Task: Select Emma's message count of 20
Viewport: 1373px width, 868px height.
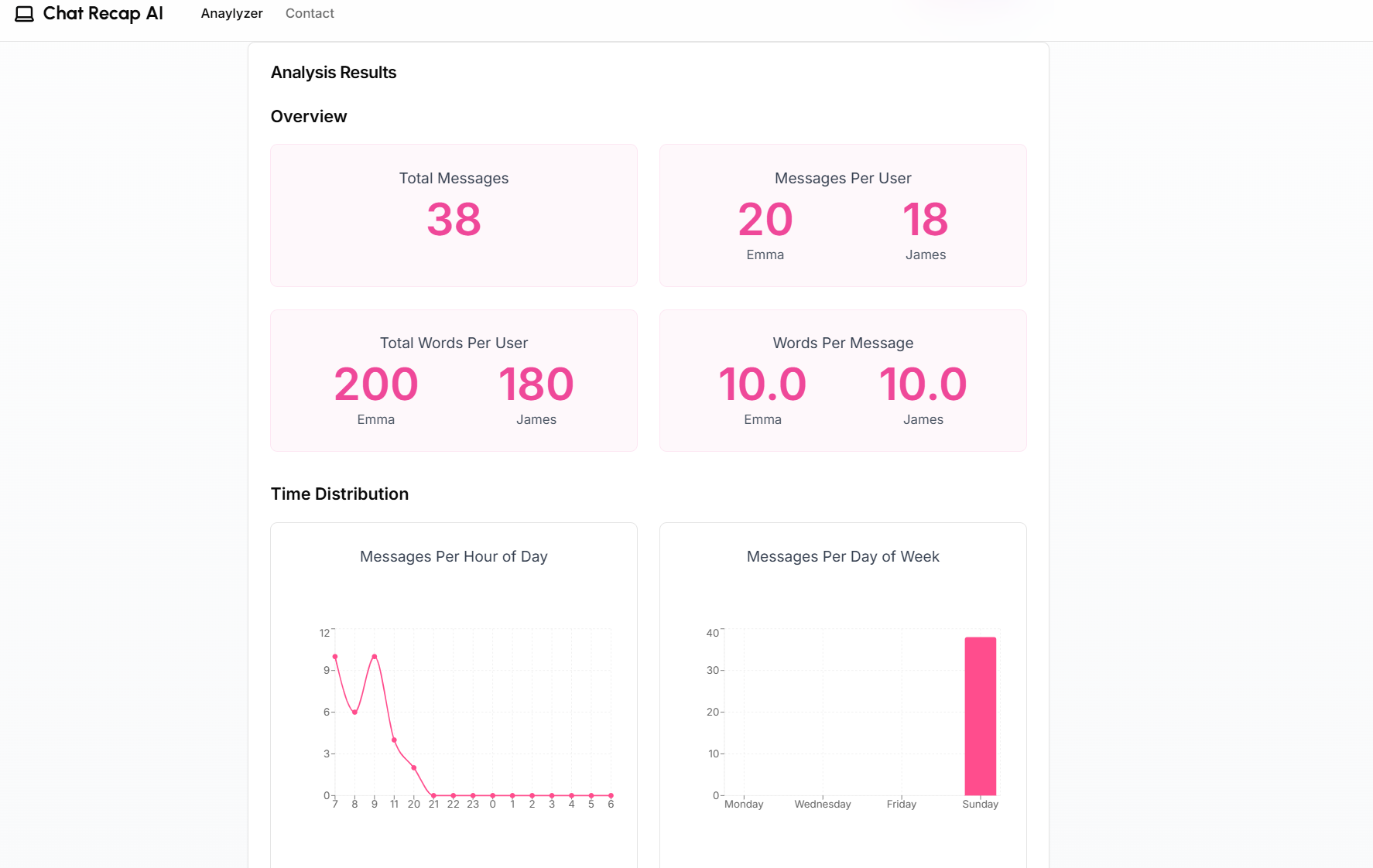Action: 765,220
